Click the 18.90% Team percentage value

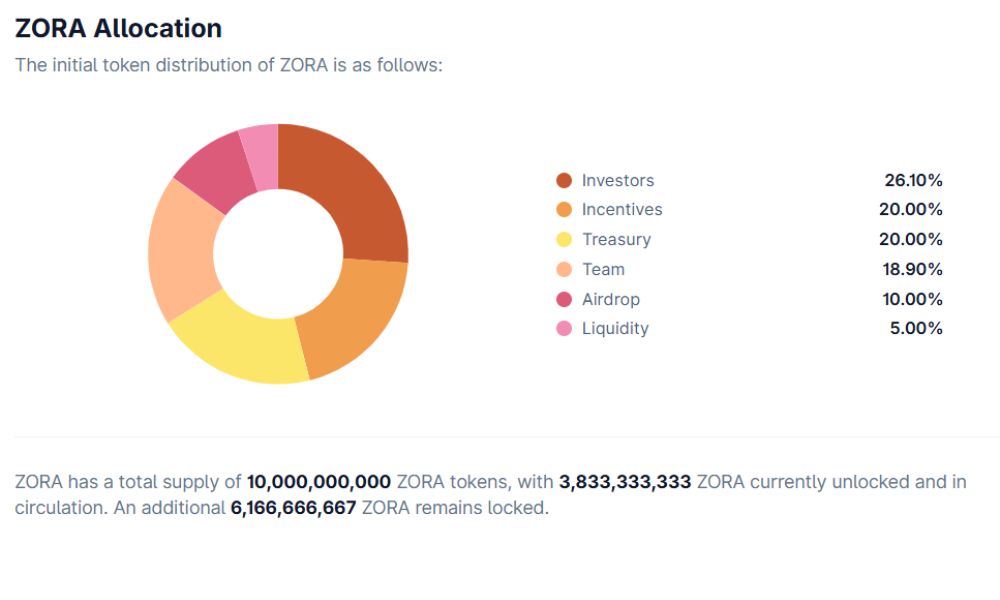913,269
